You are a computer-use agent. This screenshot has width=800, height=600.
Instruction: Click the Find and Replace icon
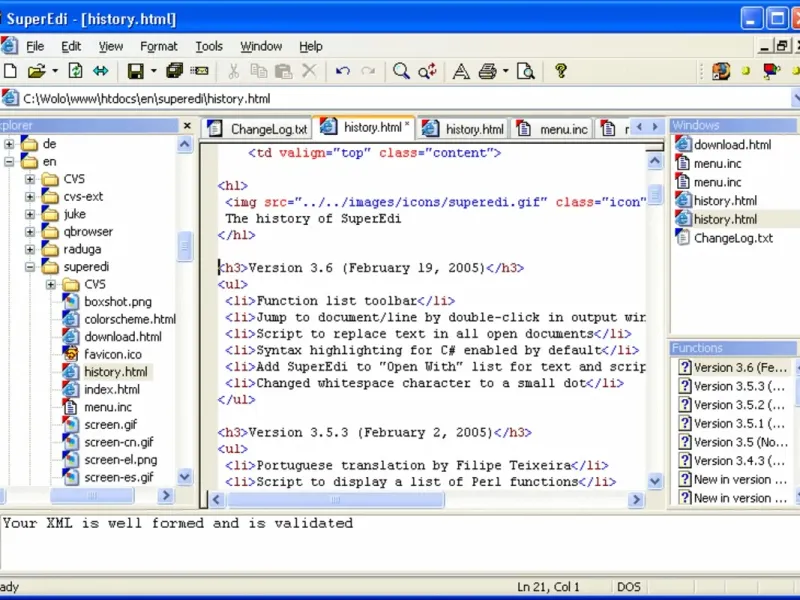427,71
